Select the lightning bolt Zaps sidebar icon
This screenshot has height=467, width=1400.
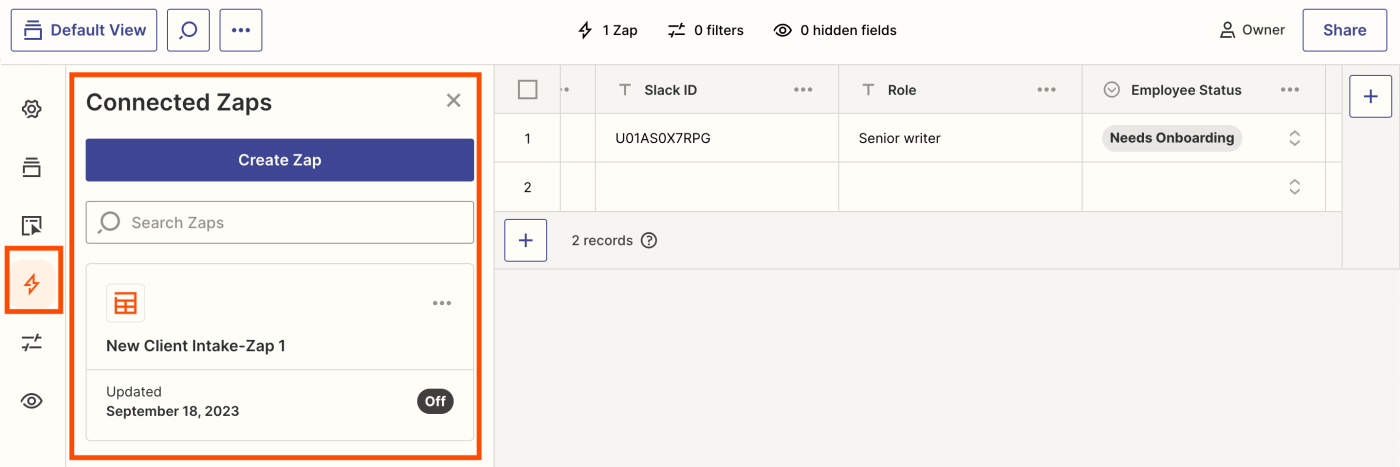32,284
